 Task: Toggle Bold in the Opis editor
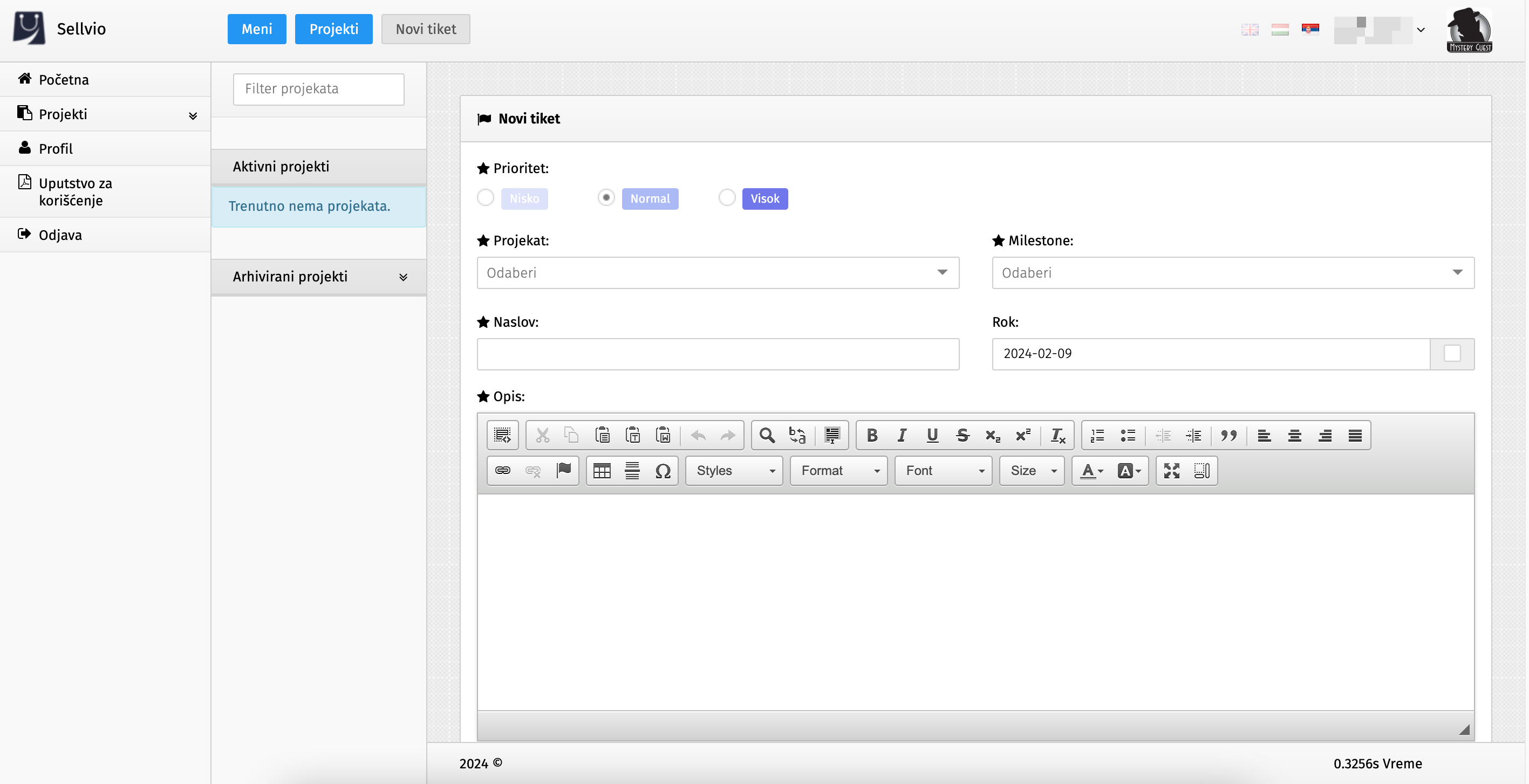tap(871, 435)
